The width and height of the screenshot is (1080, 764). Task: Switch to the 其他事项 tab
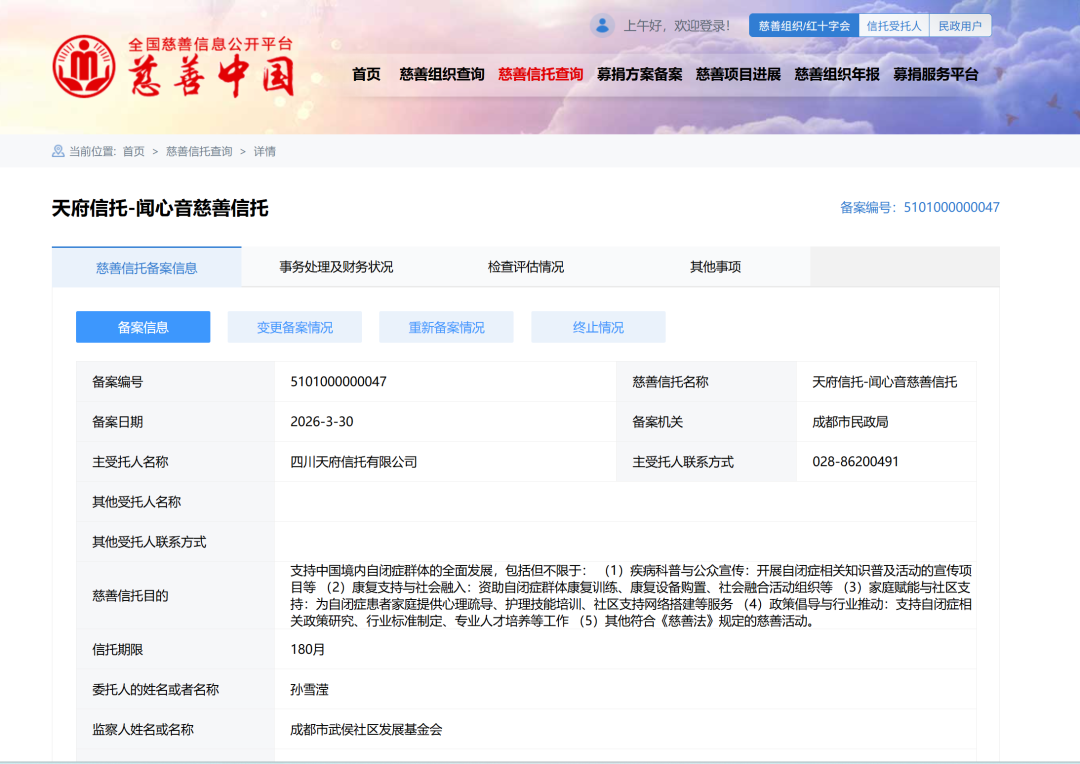coord(716,267)
